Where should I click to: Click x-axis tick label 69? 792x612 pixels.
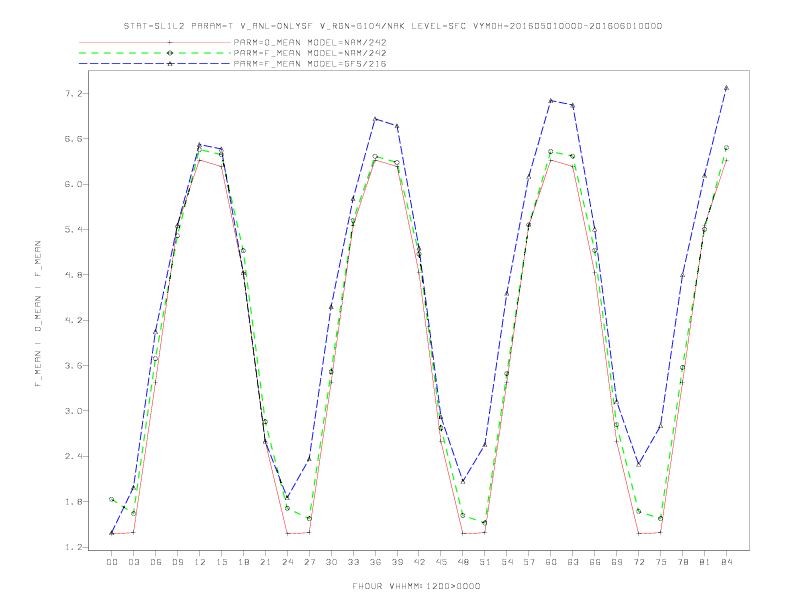pyautogui.click(x=617, y=562)
